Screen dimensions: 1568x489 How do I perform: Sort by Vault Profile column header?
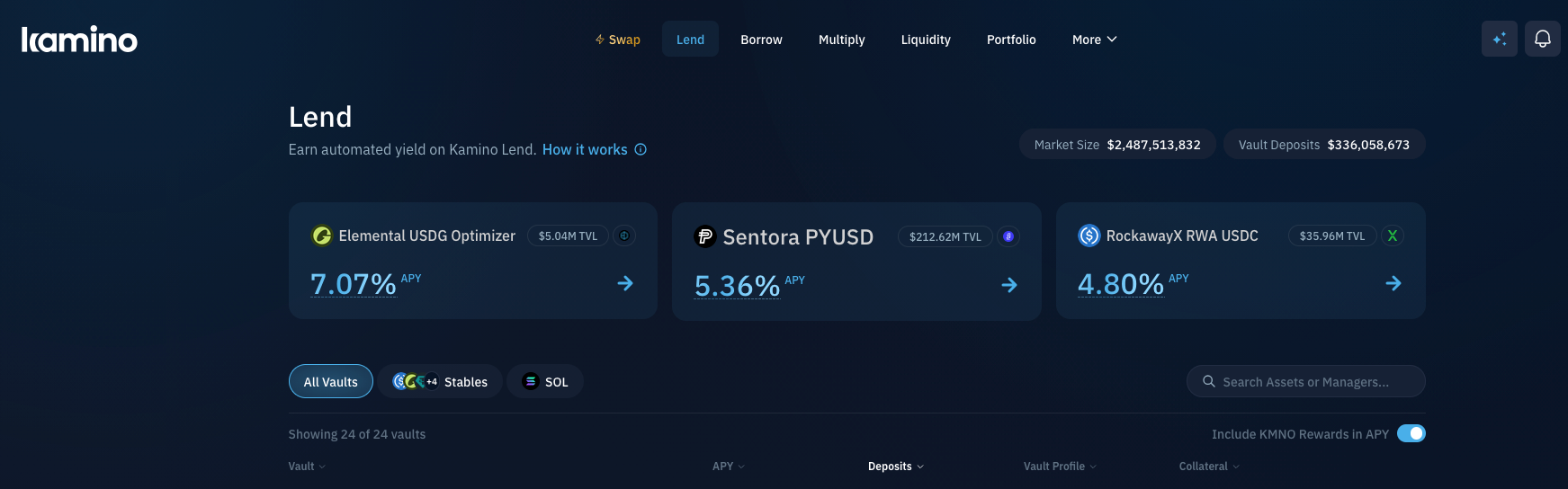[1060, 467]
